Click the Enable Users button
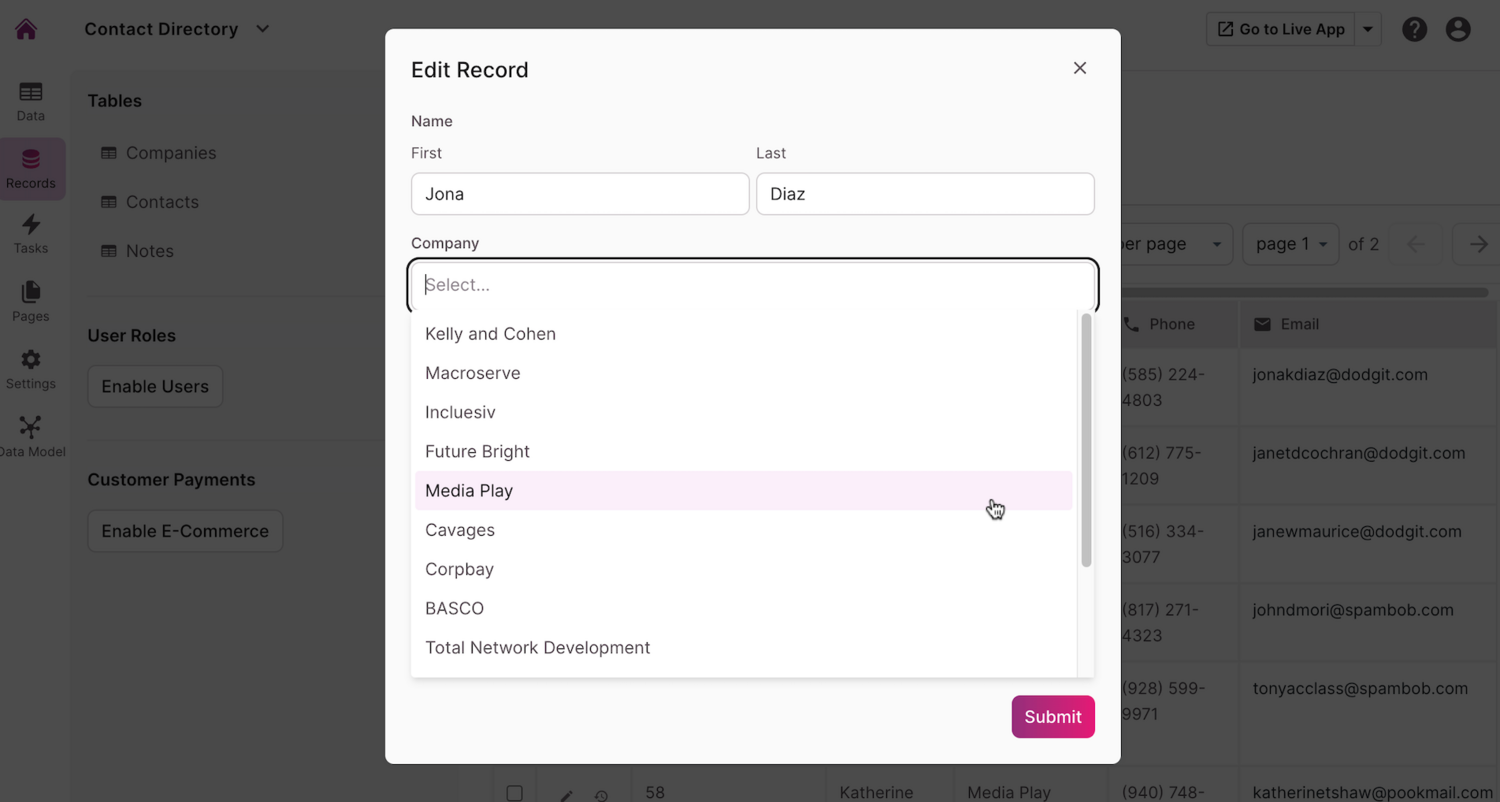 click(155, 387)
